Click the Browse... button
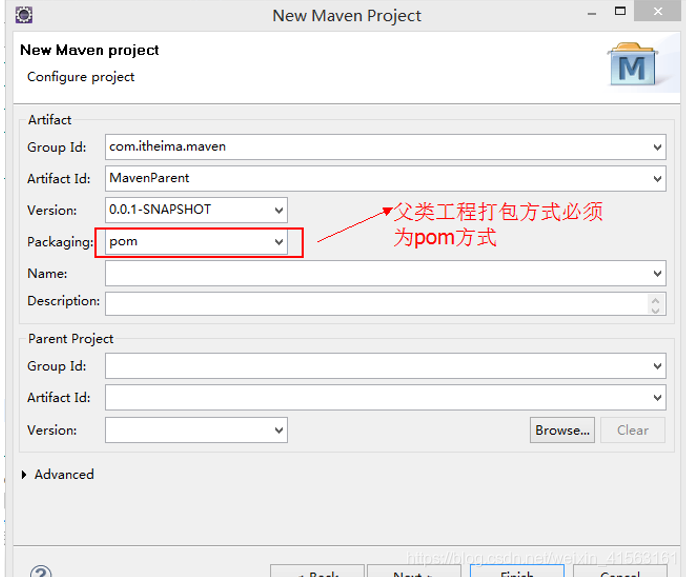This screenshot has width=686, height=577. click(562, 430)
